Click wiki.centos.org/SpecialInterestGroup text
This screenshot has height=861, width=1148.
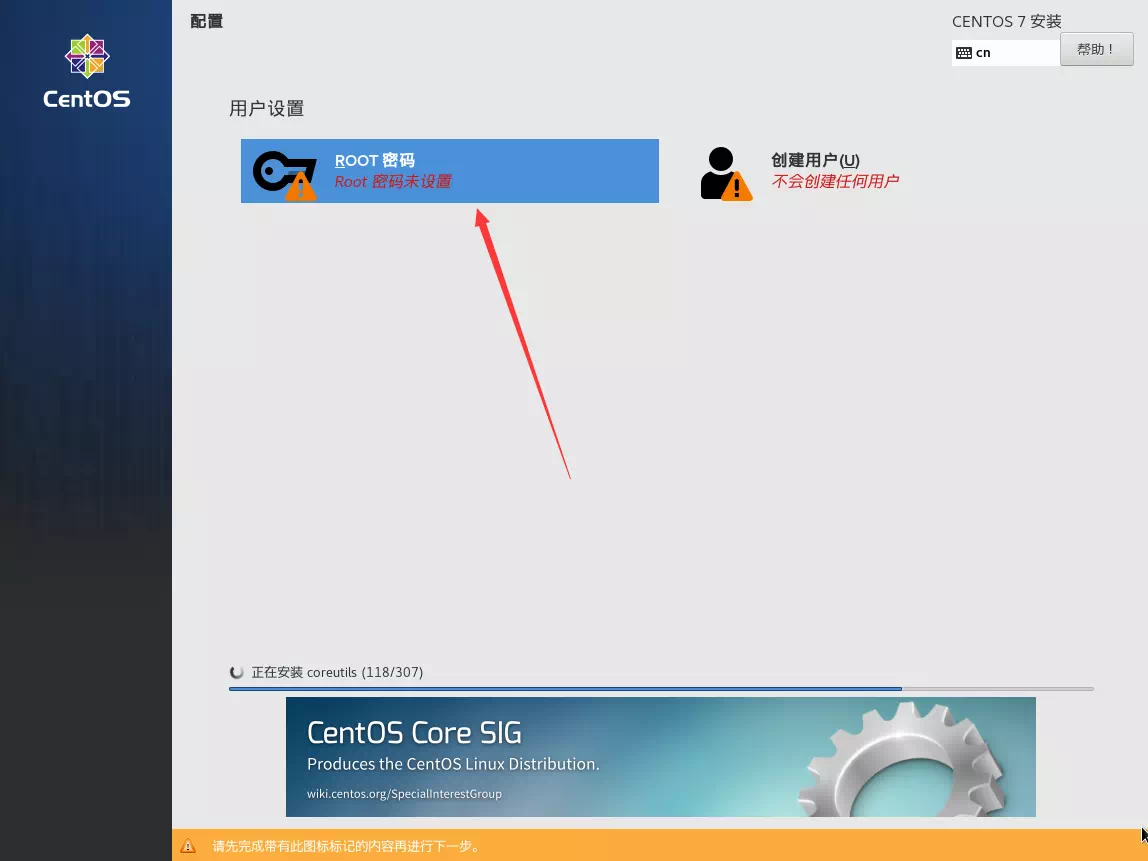(404, 794)
